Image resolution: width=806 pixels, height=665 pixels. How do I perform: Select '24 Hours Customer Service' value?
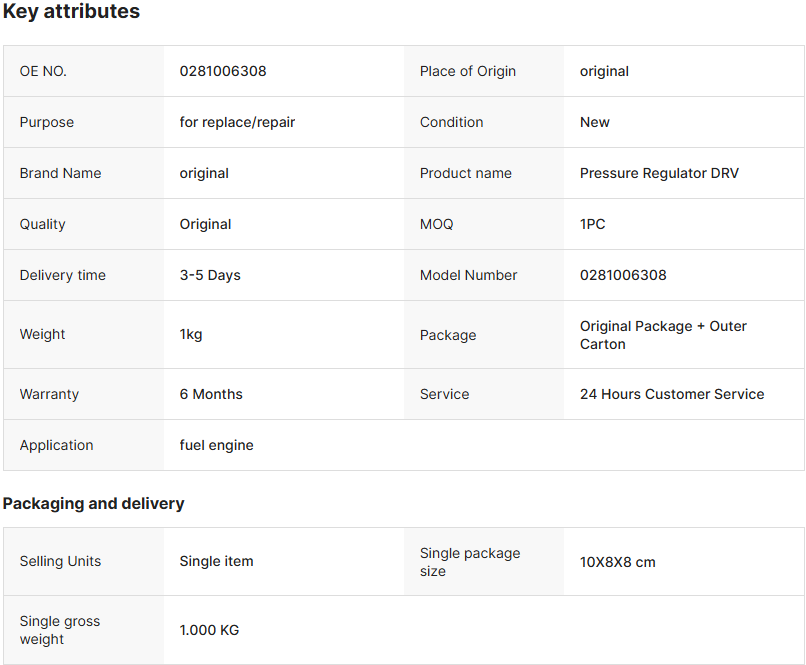pyautogui.click(x=672, y=394)
